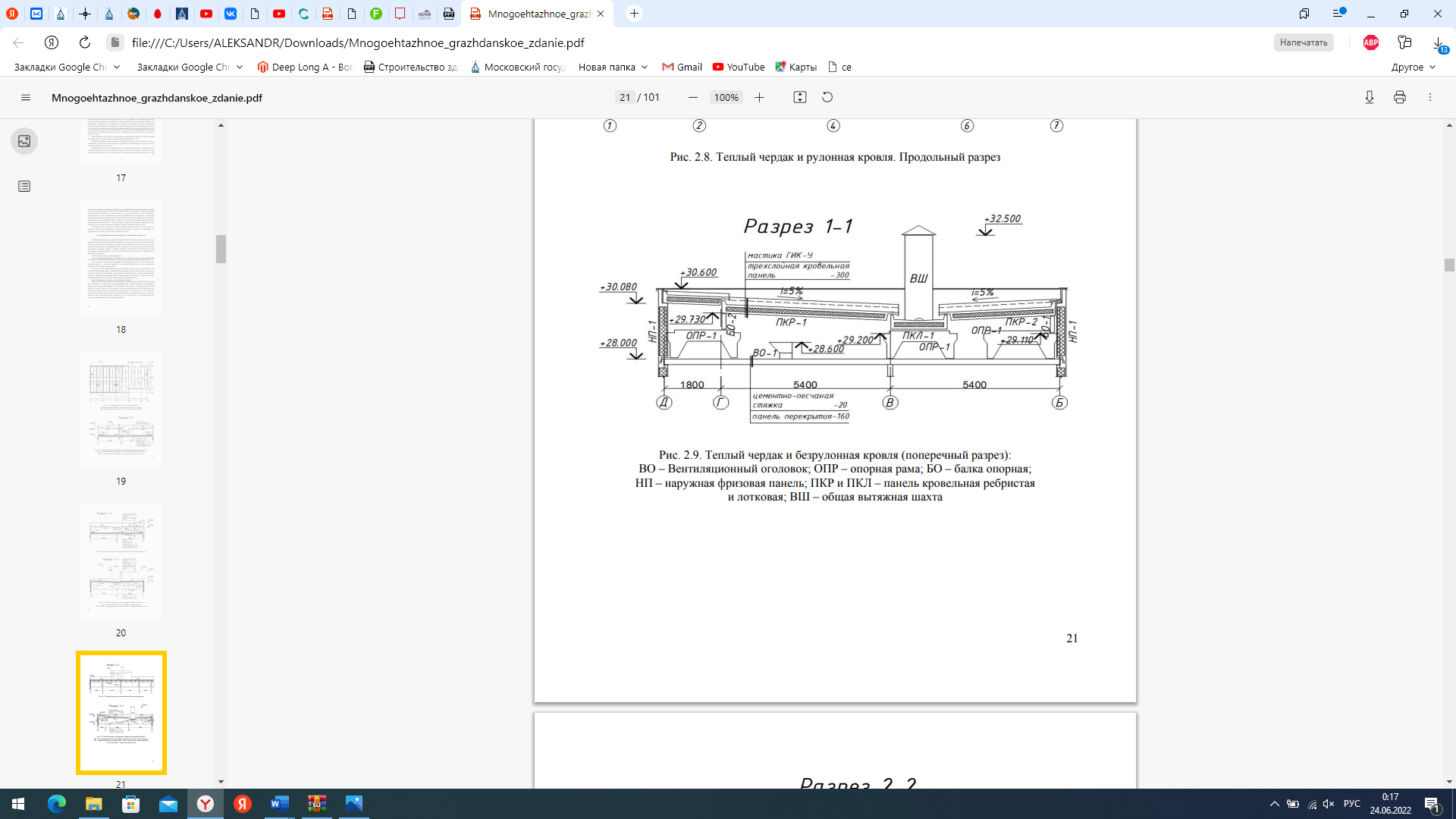Open more actions menu in PDF toolbar

click(x=1430, y=97)
